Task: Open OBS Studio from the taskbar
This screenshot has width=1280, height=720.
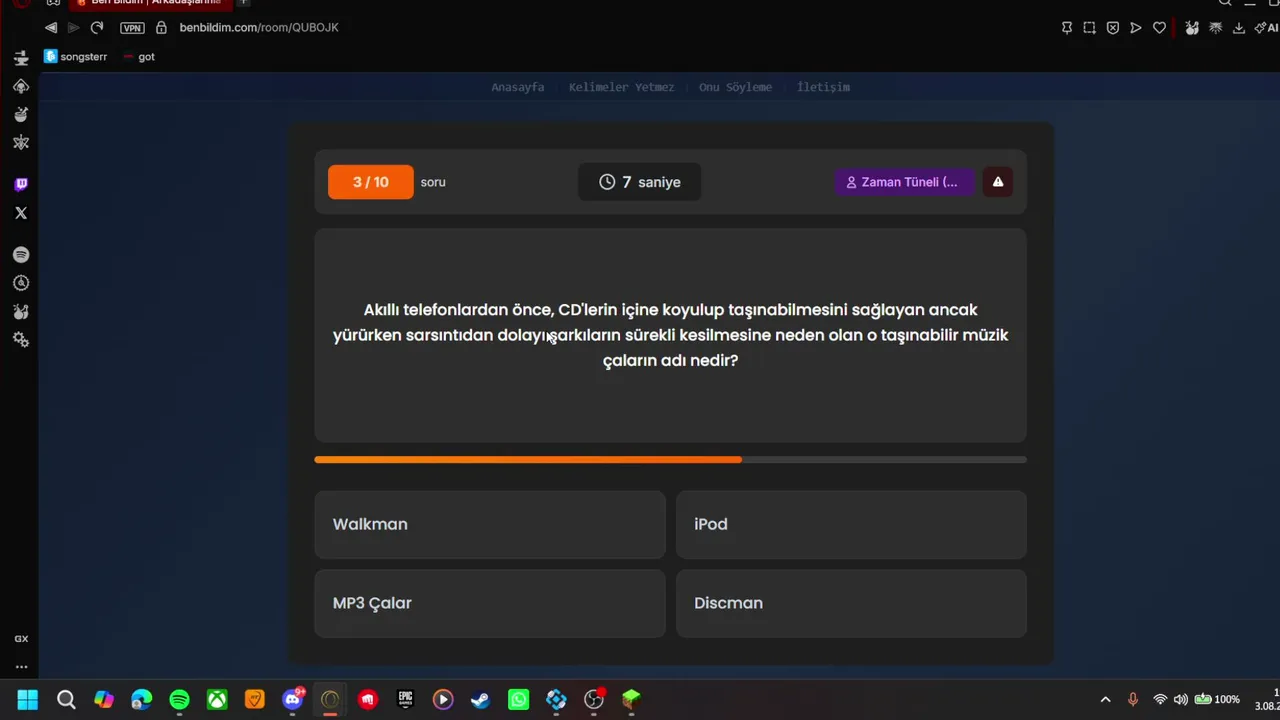Action: point(594,700)
